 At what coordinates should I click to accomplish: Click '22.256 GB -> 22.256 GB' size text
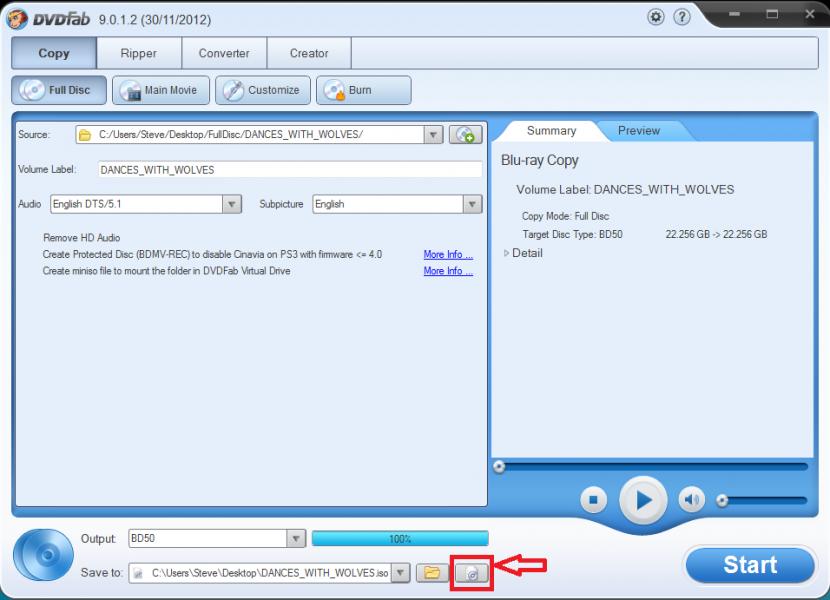[716, 234]
